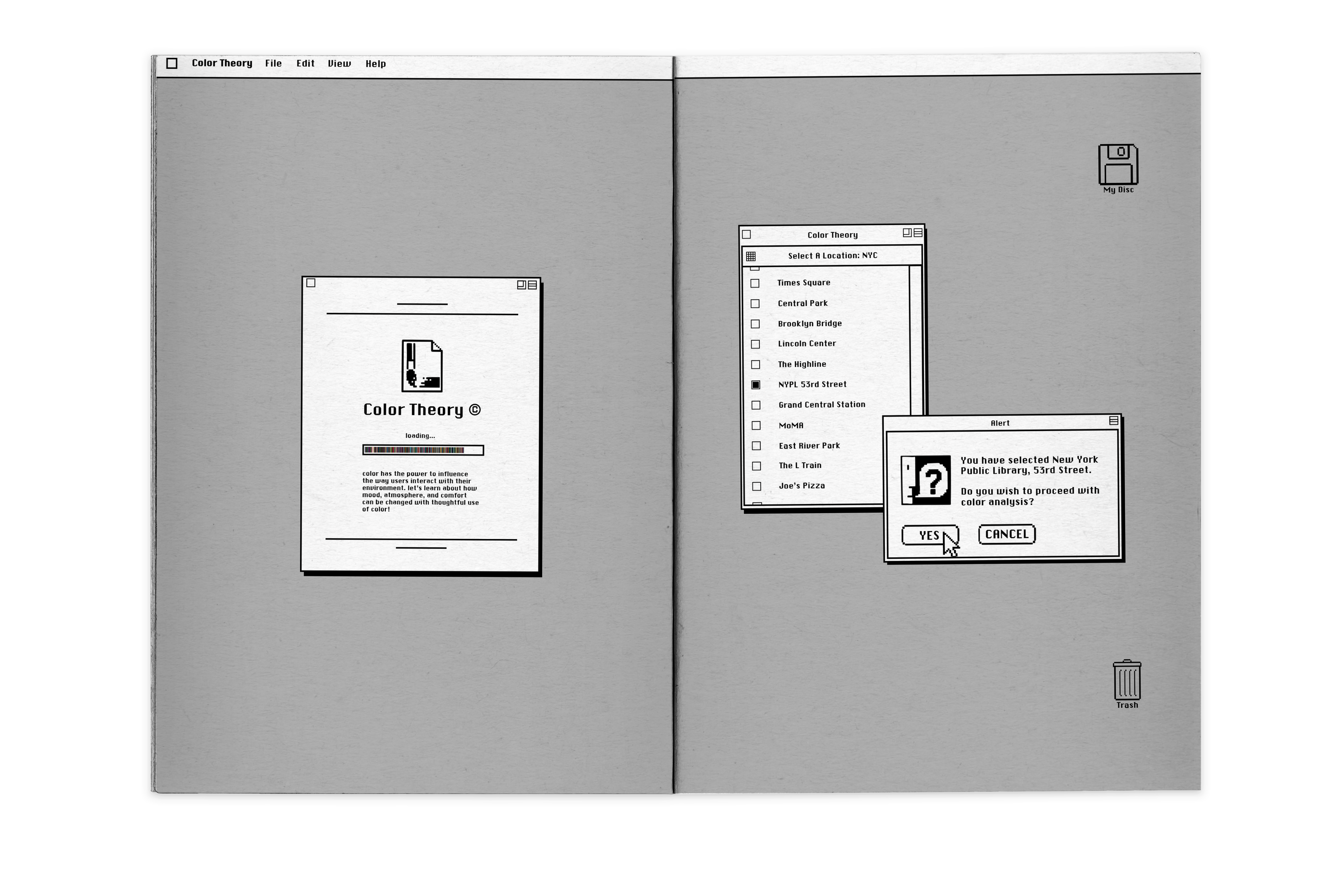Uncheck the NYPL 53rd Street checkbox

point(755,385)
